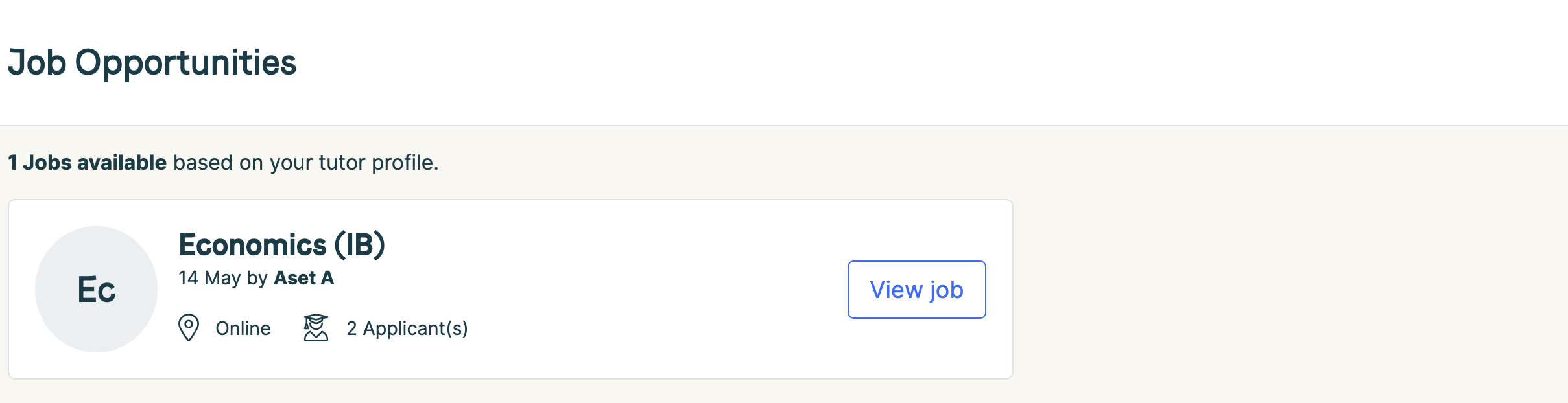This screenshot has width=1568, height=403.
Task: Click the word Applicant(s) beside graduate icon
Action: pos(416,328)
